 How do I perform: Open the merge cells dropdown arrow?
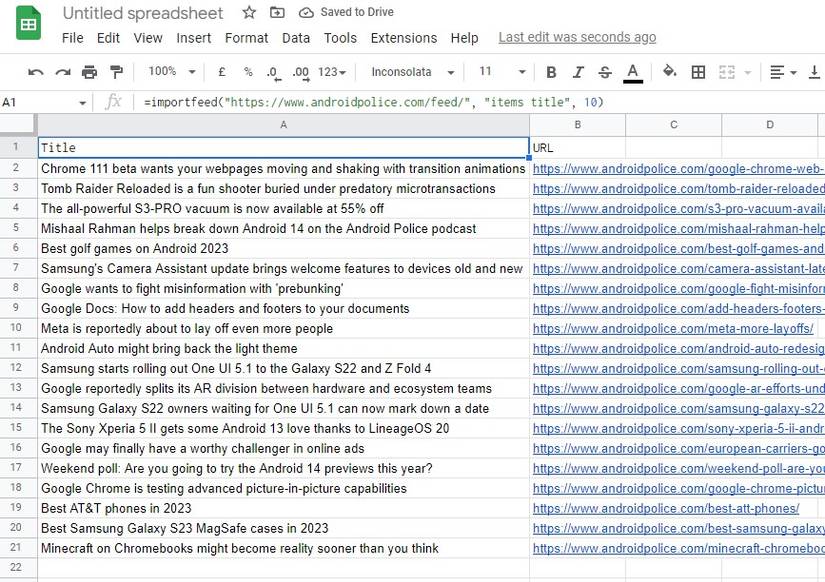point(748,73)
